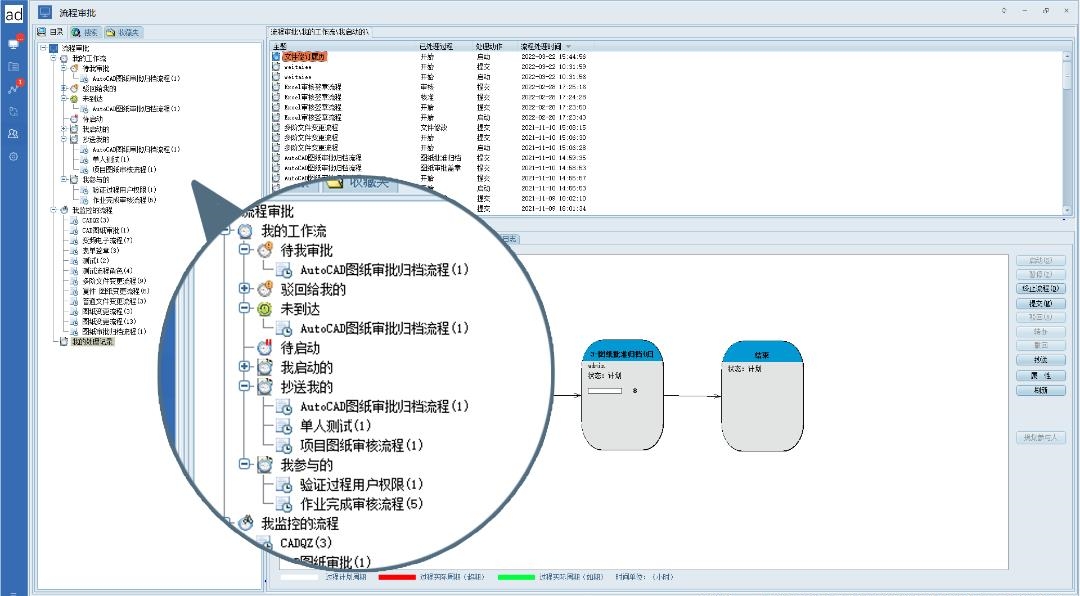Click the message icon in the left sidebar
The image size is (1080, 596).
coord(14,44)
